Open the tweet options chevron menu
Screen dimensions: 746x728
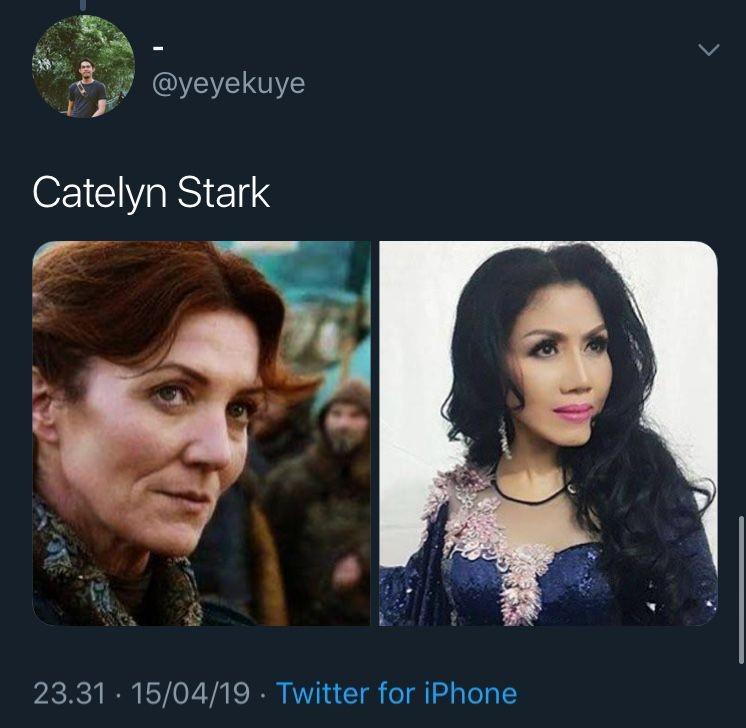(708, 49)
